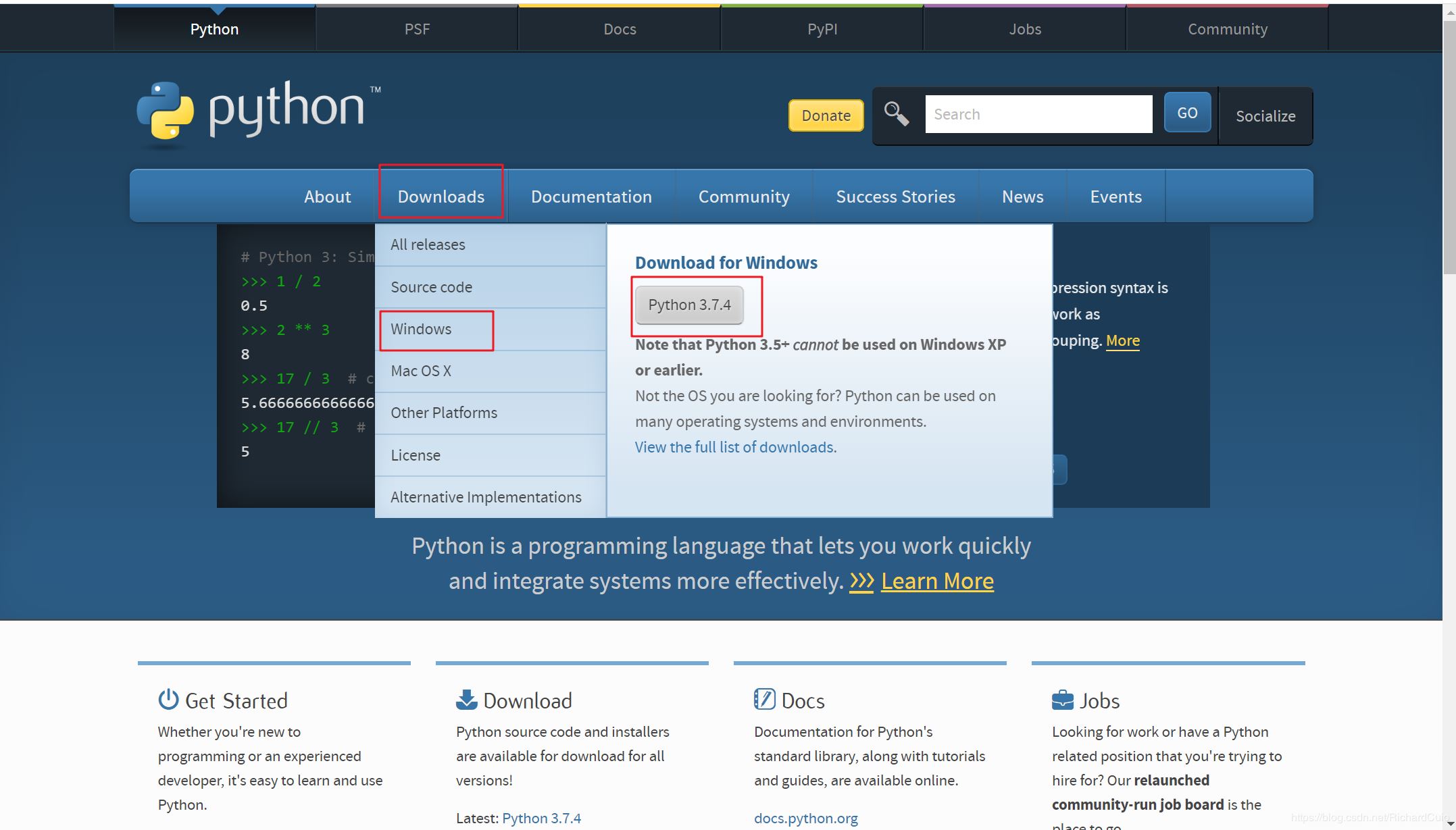Image resolution: width=1456 pixels, height=830 pixels.
Task: Open the Socialize dropdown
Action: [1265, 116]
